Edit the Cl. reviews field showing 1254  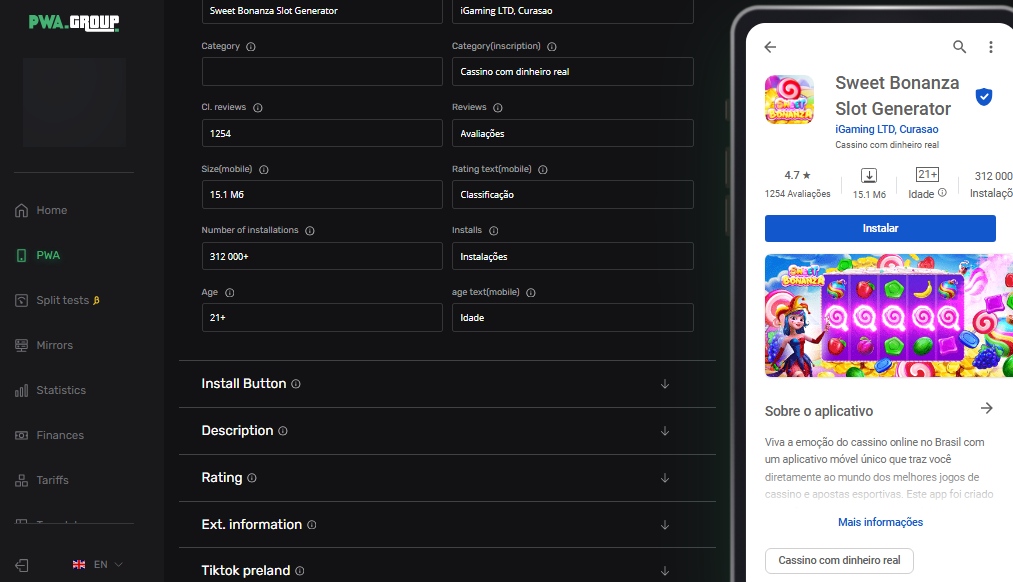pyautogui.click(x=322, y=133)
